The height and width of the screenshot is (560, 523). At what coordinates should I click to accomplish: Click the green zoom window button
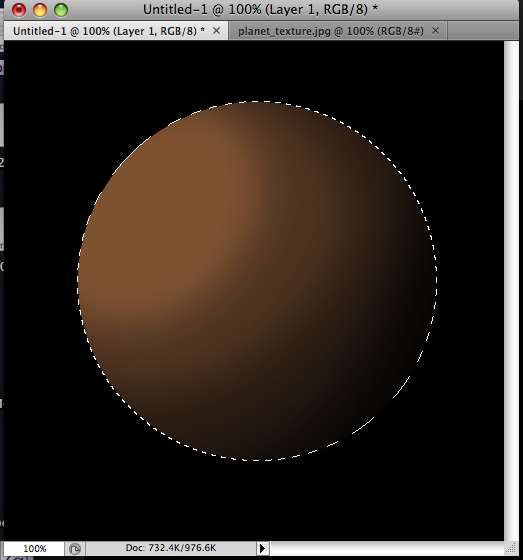(61, 10)
